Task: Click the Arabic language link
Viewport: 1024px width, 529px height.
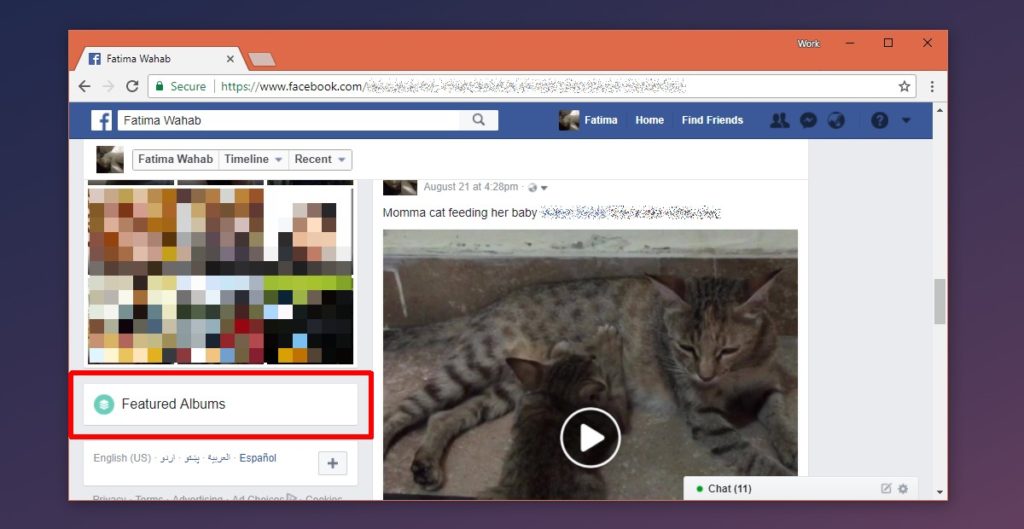Action: (219, 458)
